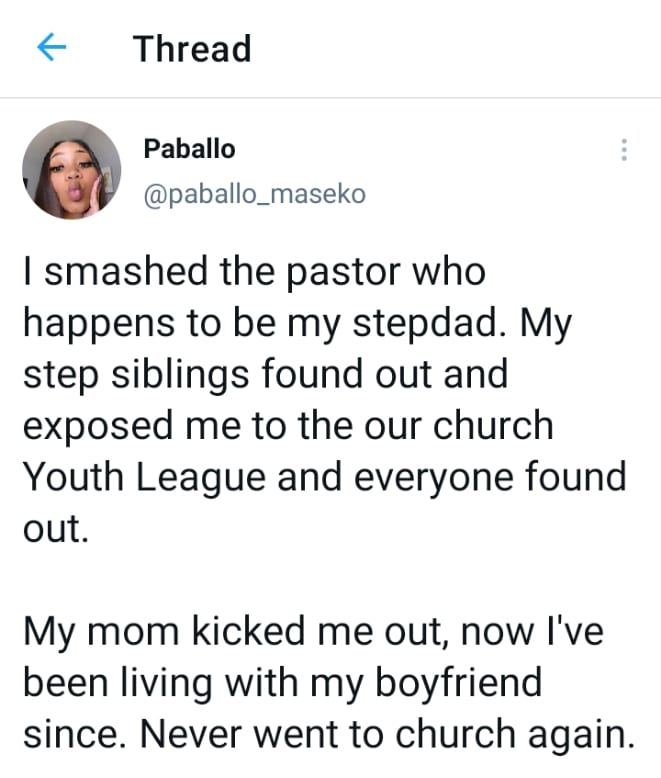Image resolution: width=661 pixels, height=778 pixels.
Task: Go back using the blue arrow
Action: coord(52,47)
